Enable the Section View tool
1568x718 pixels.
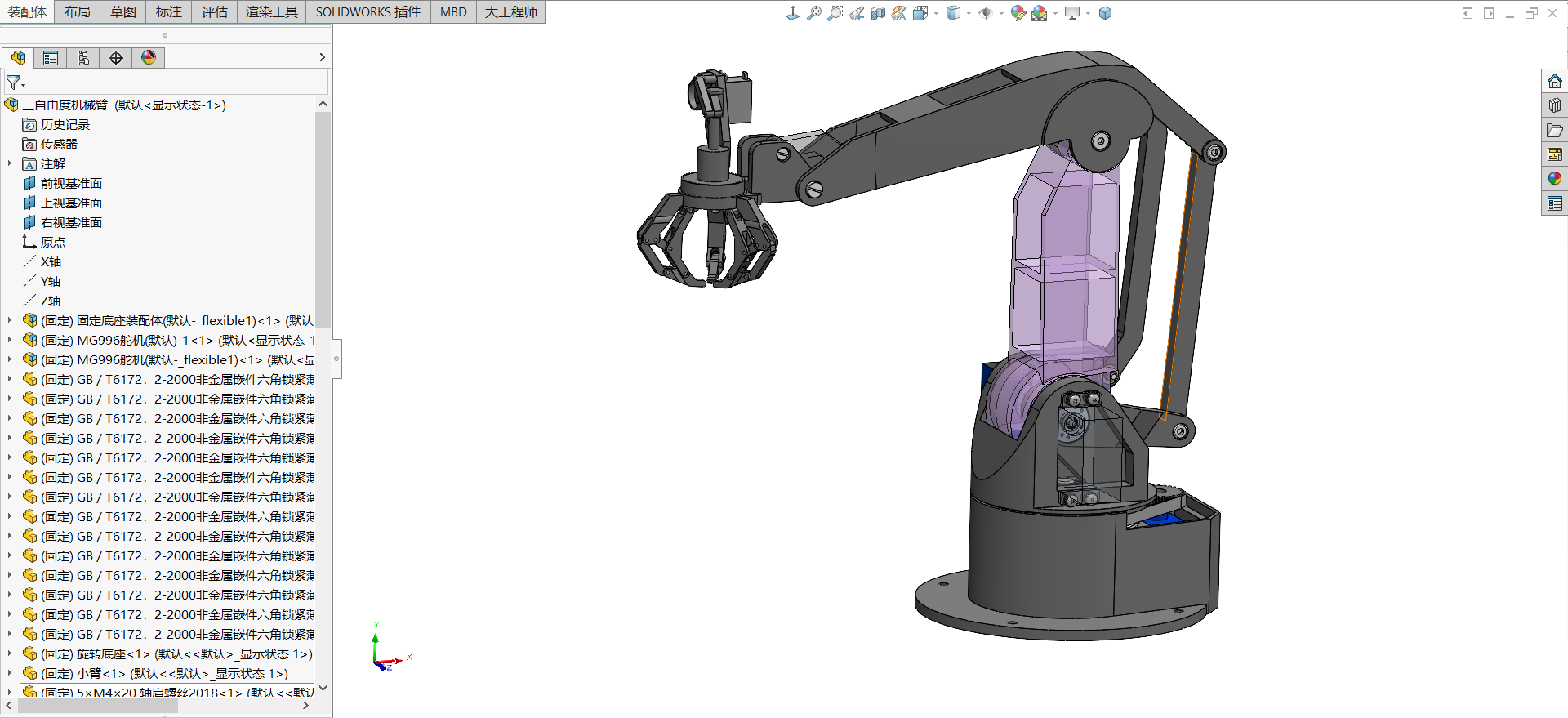pos(877,13)
